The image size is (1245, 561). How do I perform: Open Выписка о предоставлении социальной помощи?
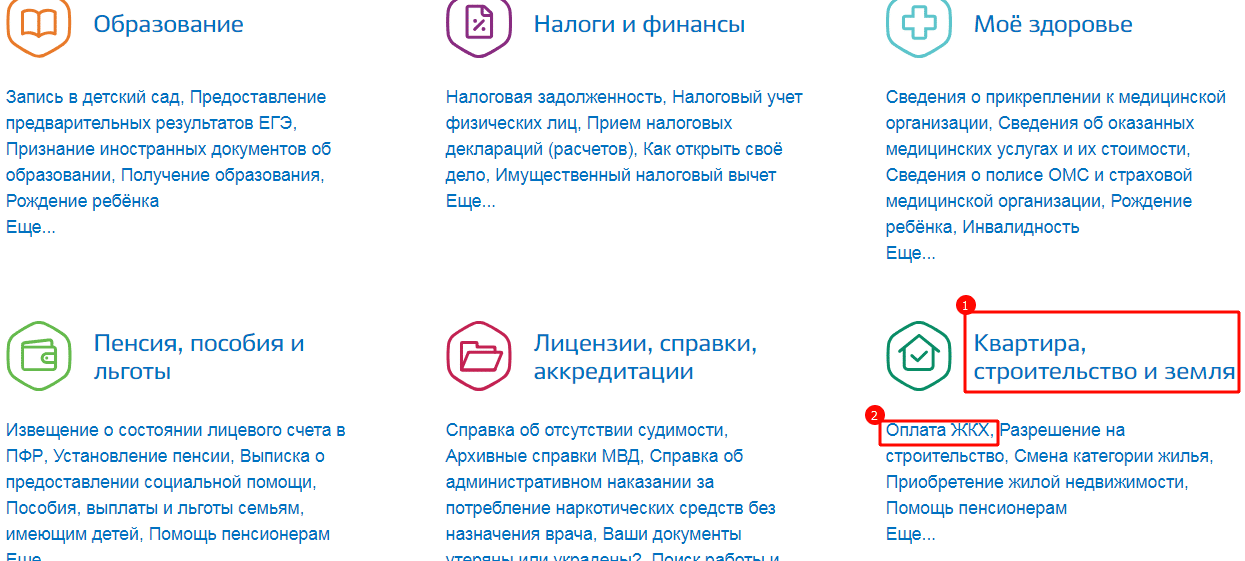click(166, 469)
